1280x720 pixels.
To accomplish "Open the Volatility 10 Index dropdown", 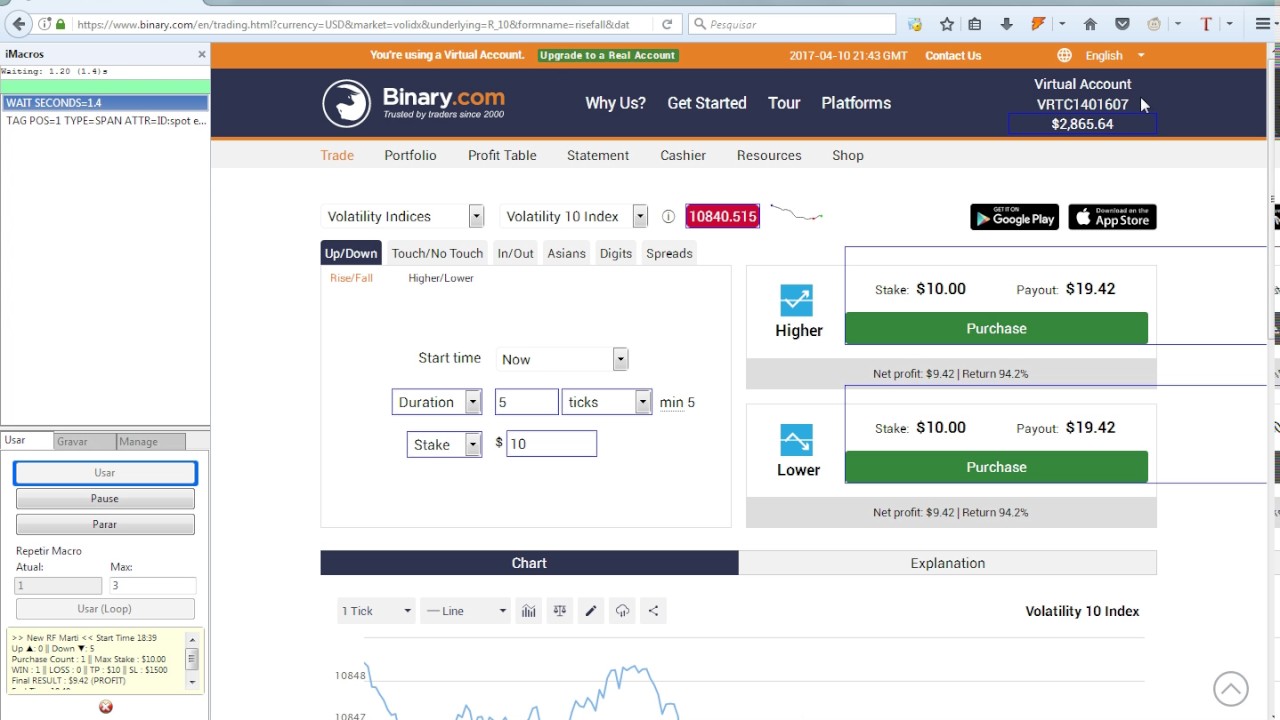I will (x=574, y=217).
